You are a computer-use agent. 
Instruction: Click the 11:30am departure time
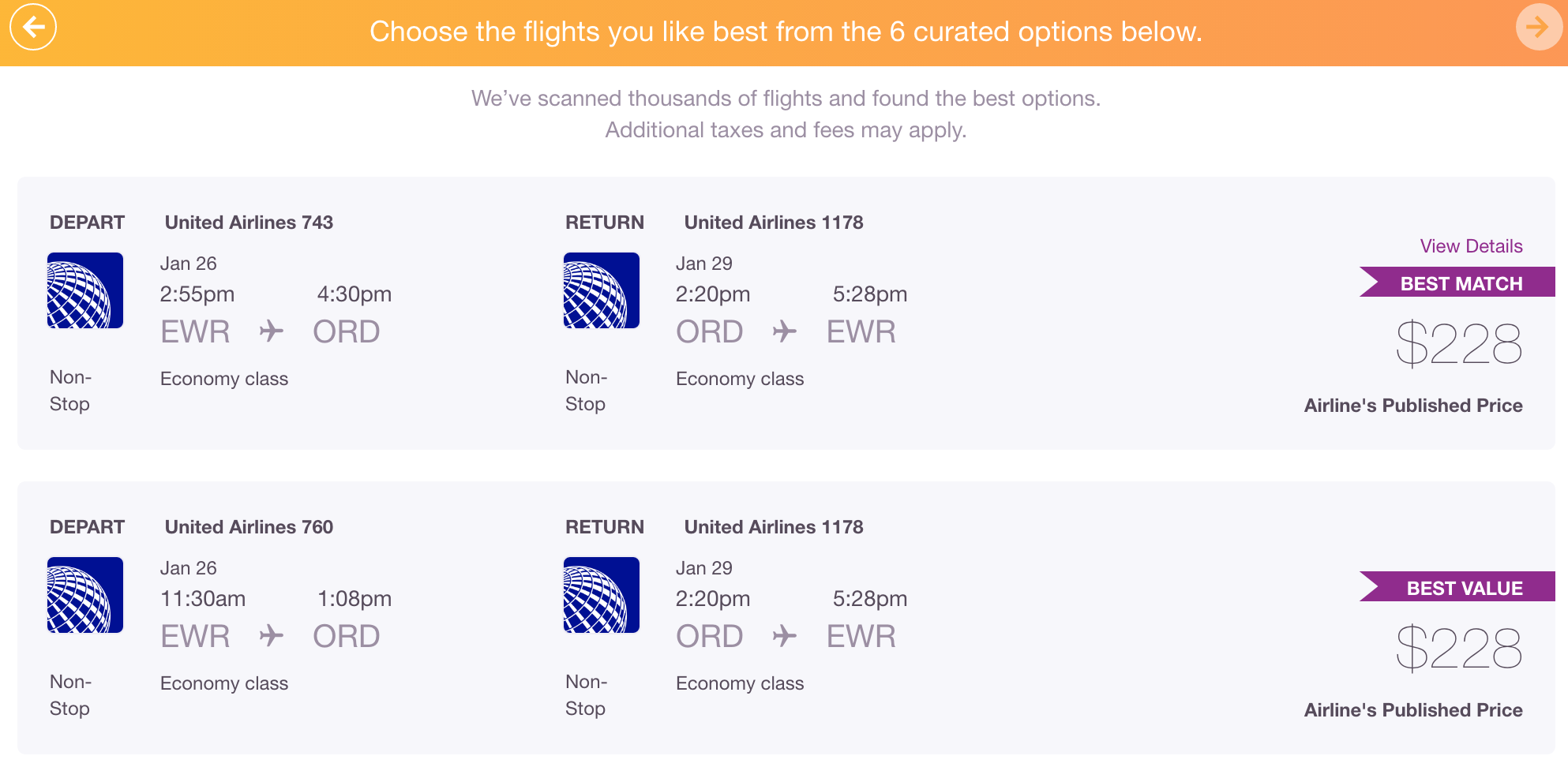pyautogui.click(x=203, y=599)
